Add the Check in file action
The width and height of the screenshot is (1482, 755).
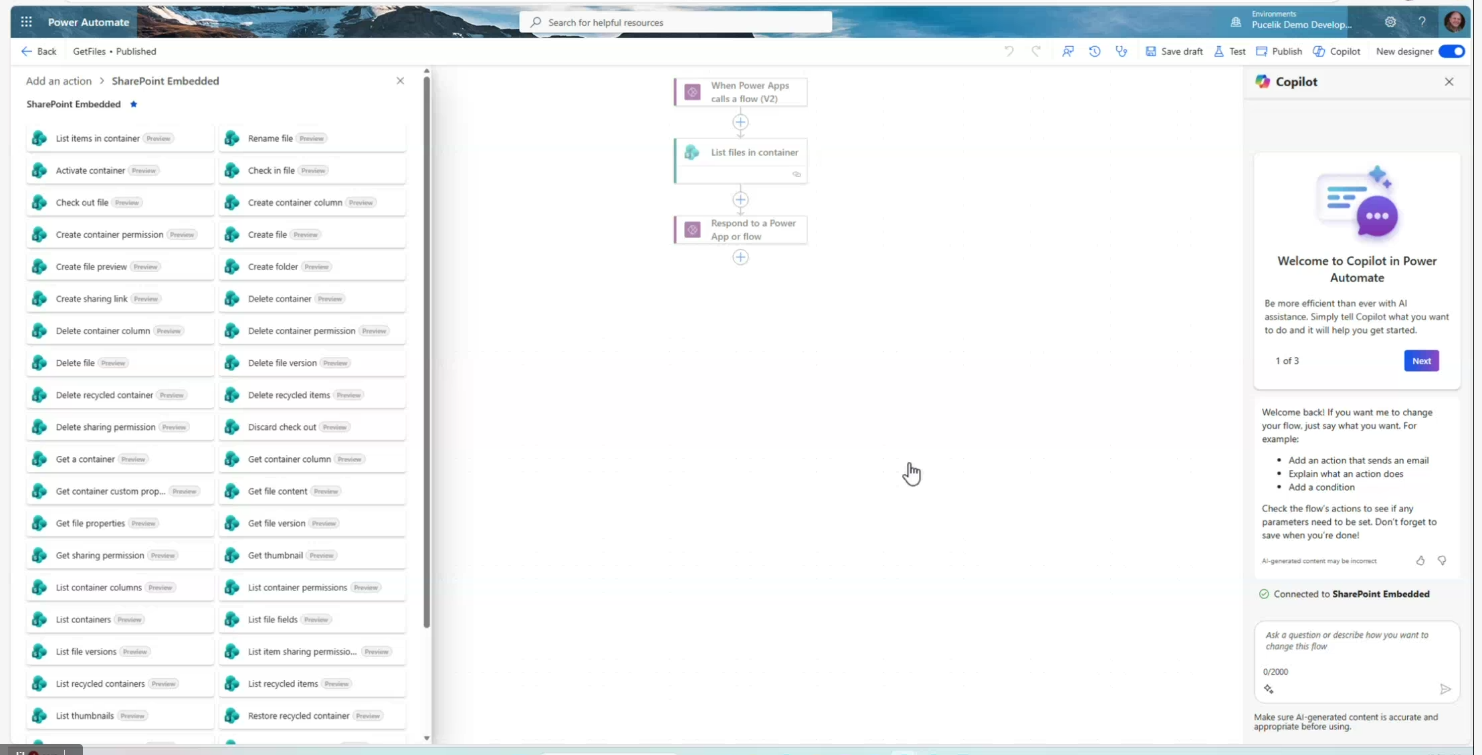[312, 170]
